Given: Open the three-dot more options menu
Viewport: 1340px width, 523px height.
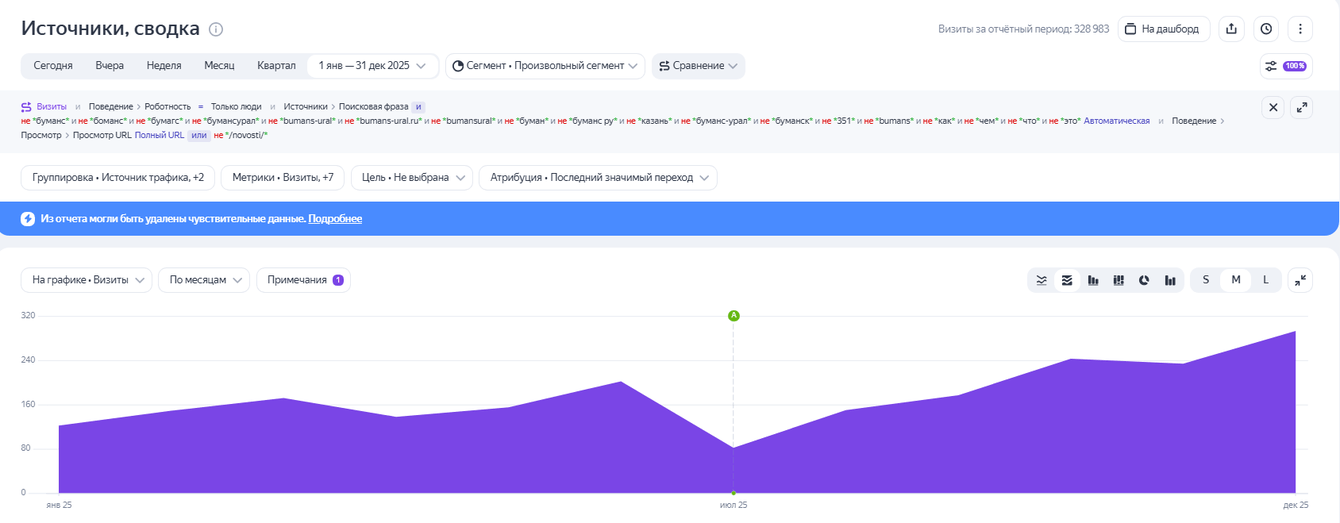Looking at the screenshot, I should coord(1300,29).
